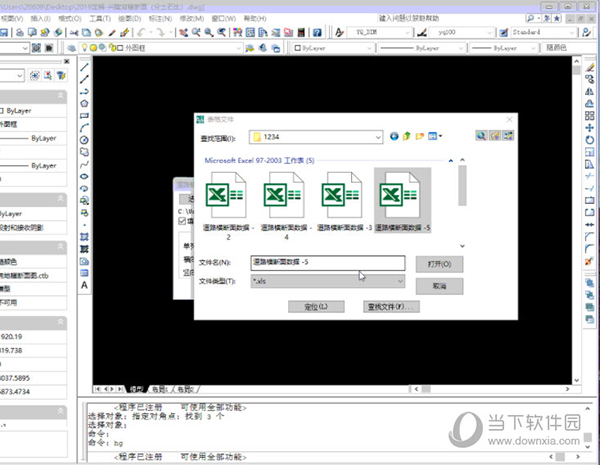Viewport: 600px width, 465px height.
Task: Select the Array tool in modify toolbar
Action: [x=590, y=116]
